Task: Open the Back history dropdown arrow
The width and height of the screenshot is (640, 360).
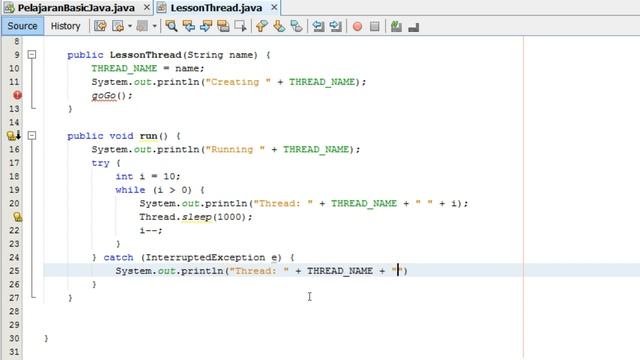Action: point(130,26)
